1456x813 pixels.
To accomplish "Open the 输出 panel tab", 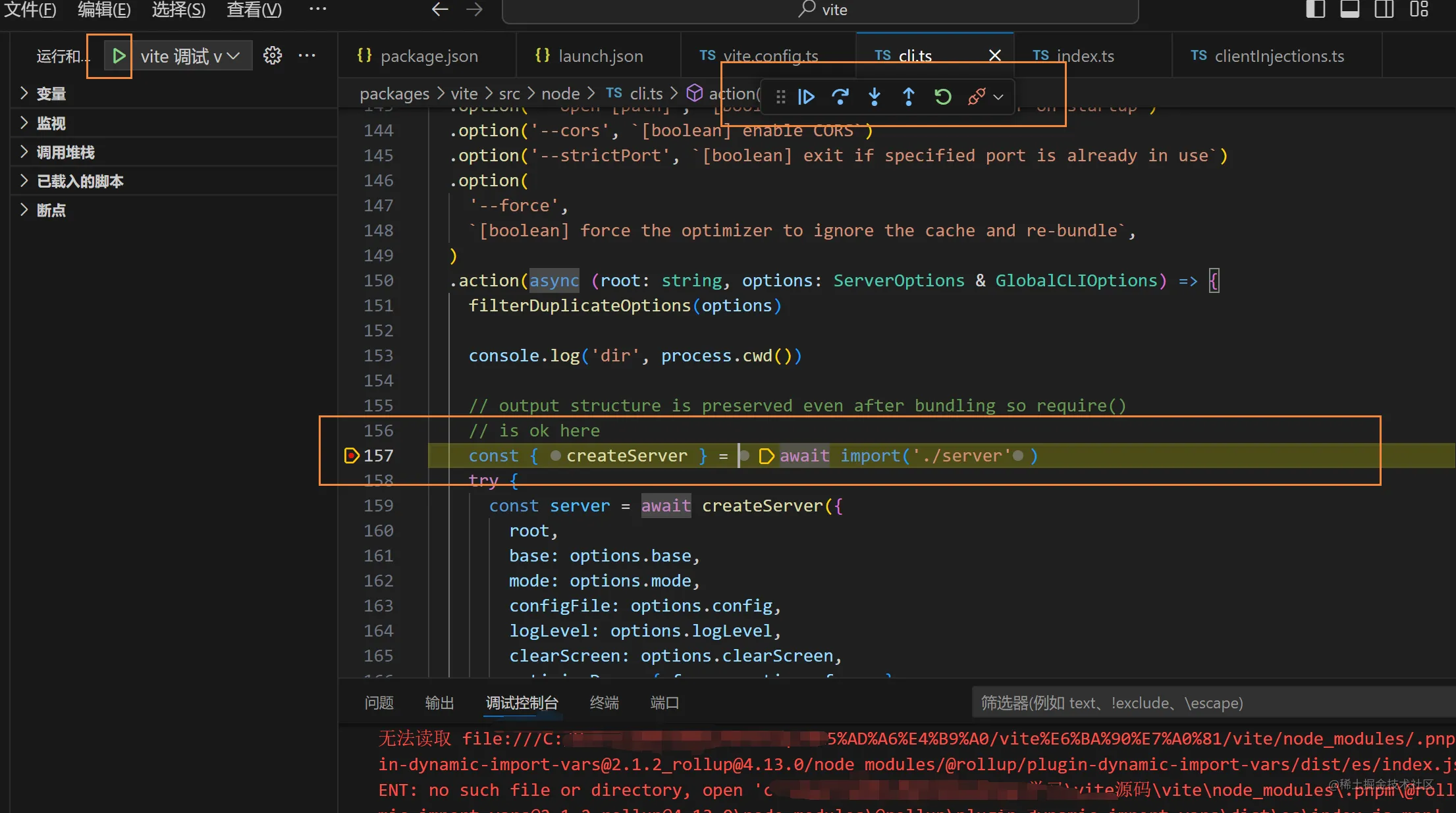I will (439, 703).
